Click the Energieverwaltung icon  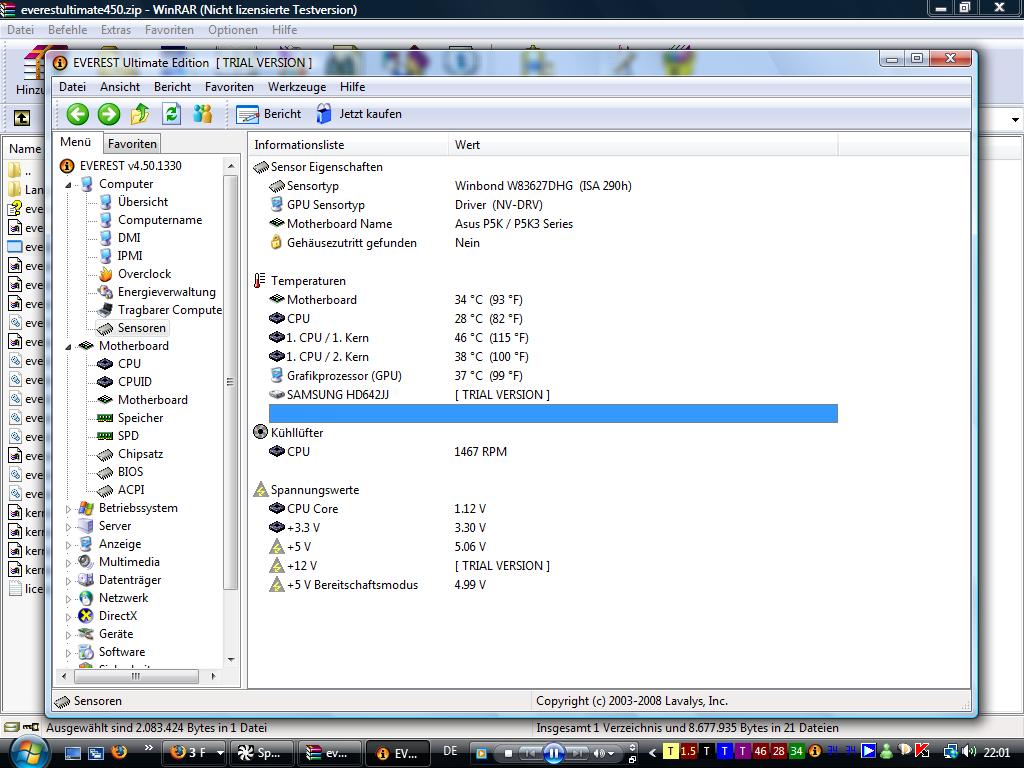pos(105,292)
